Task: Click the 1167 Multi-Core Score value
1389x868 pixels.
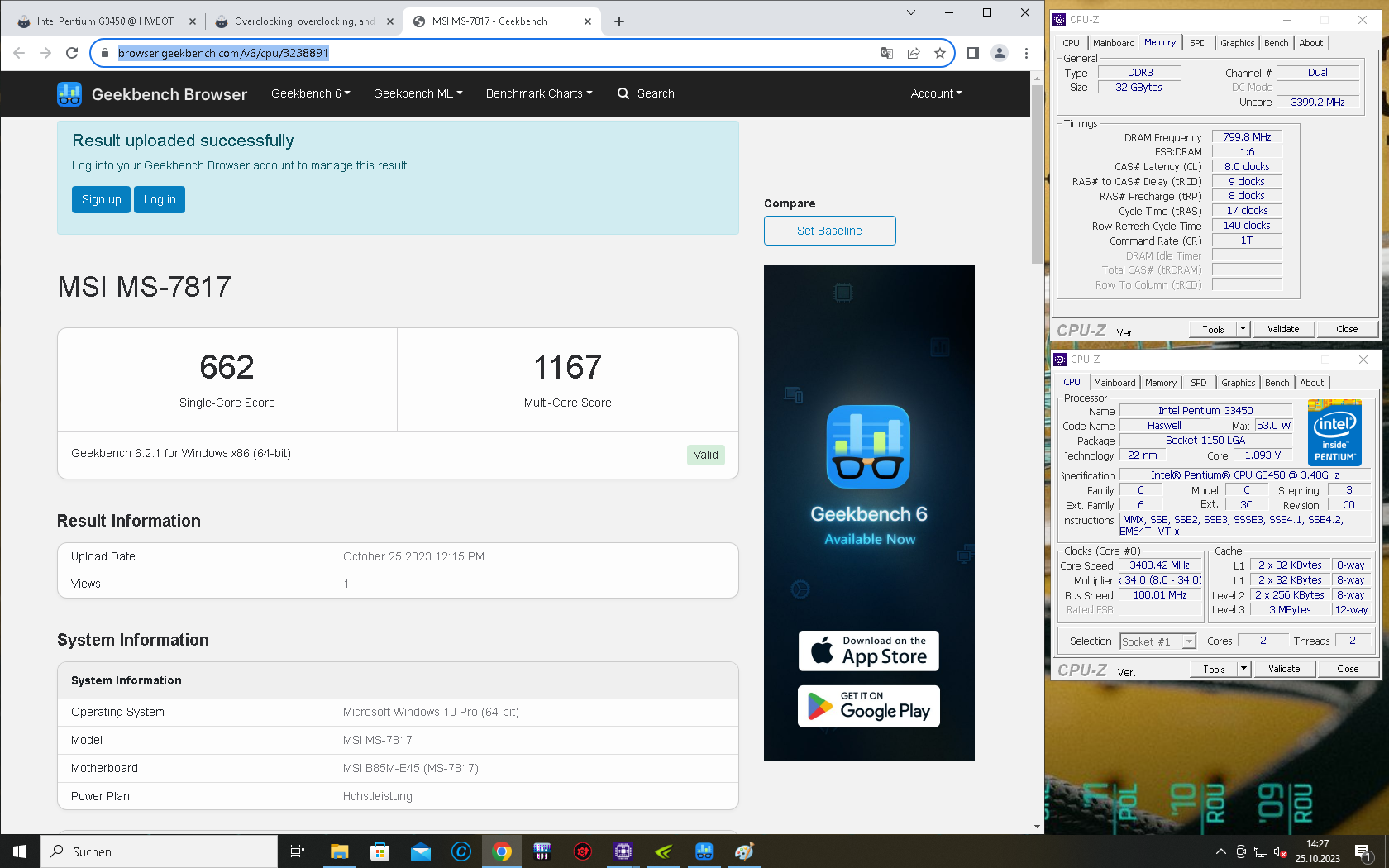Action: click(x=567, y=367)
